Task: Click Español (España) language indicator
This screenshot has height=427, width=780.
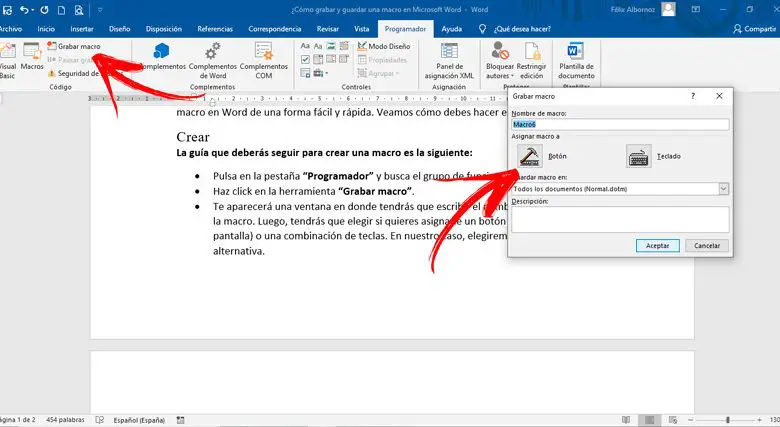Action: (x=139, y=420)
